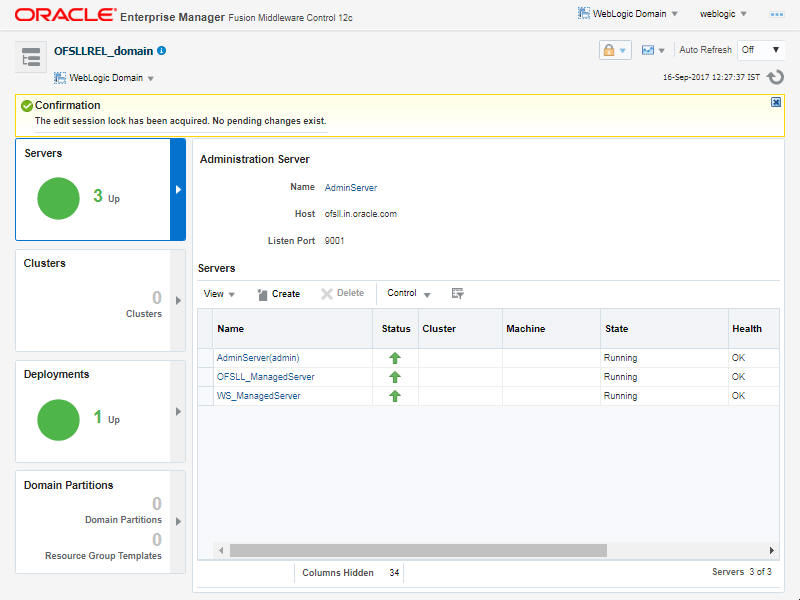
Task: Click the Listen Port value 9001
Action: click(x=334, y=241)
